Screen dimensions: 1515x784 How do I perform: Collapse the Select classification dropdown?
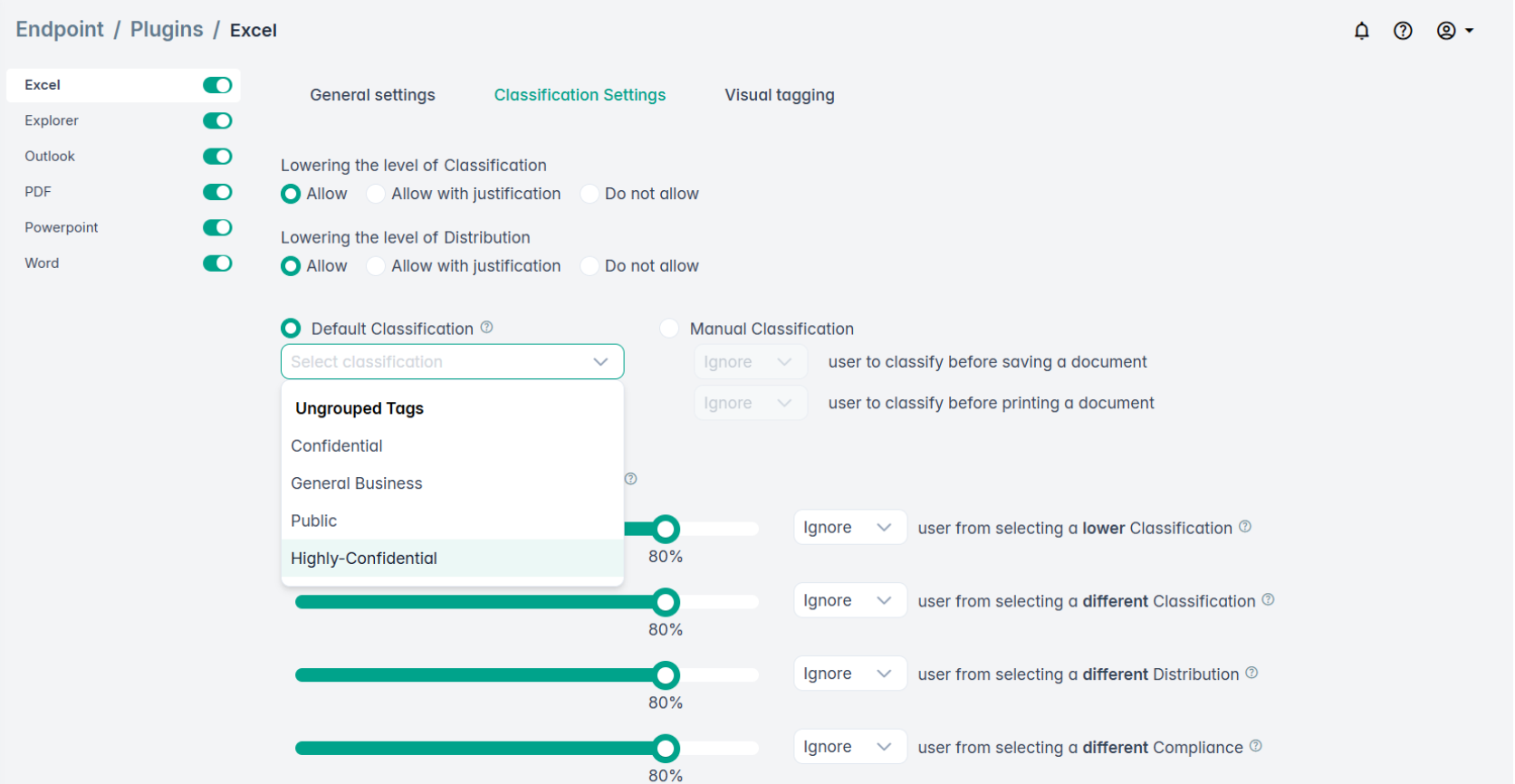pos(452,361)
